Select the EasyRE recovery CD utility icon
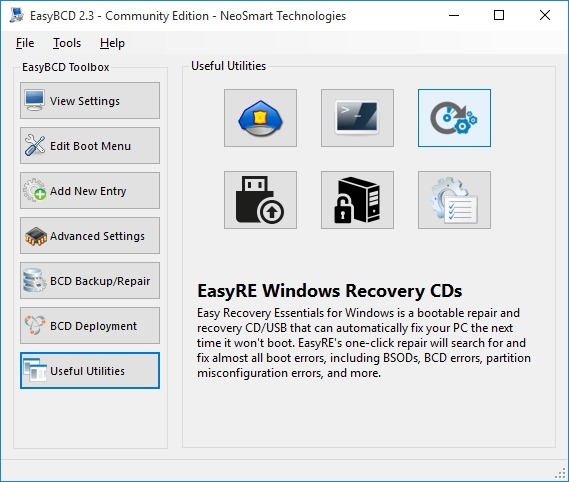This screenshot has width=569, height=482. point(454,118)
